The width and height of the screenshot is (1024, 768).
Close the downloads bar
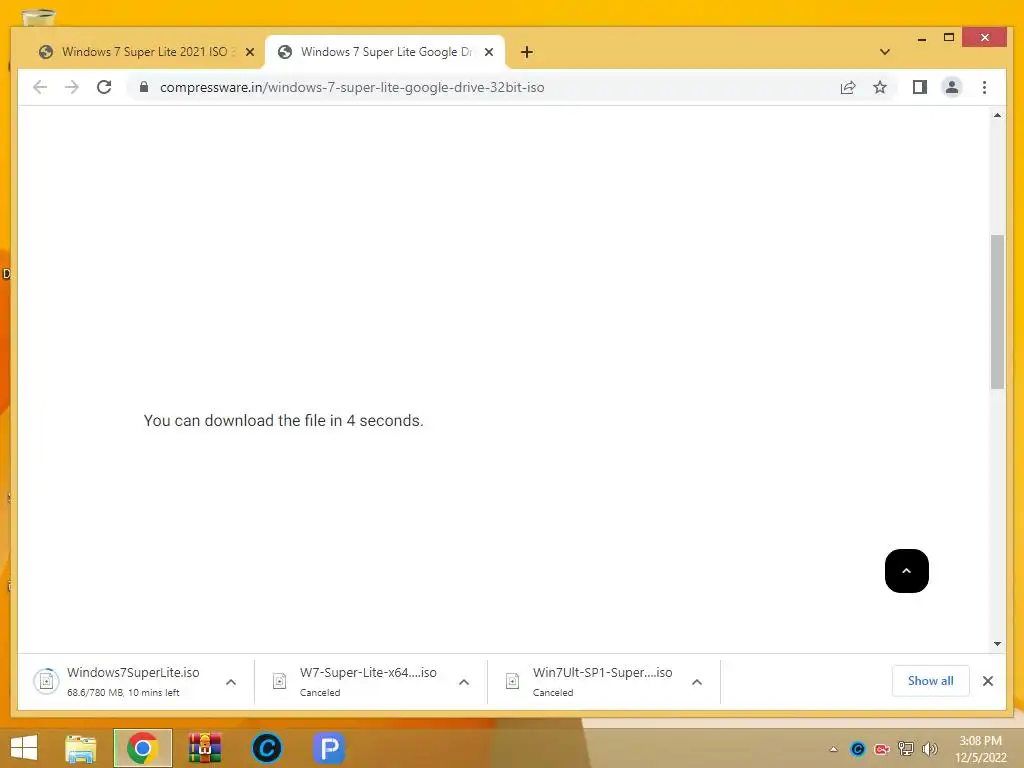(987, 681)
